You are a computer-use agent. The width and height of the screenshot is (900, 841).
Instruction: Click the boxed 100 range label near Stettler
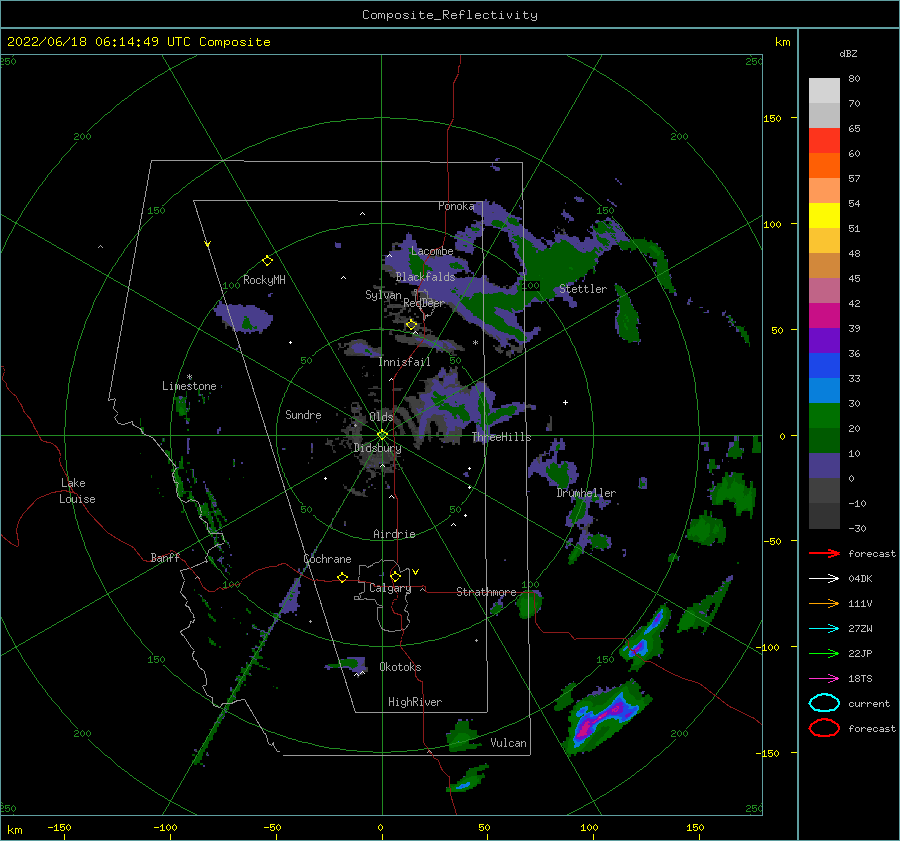point(531,285)
